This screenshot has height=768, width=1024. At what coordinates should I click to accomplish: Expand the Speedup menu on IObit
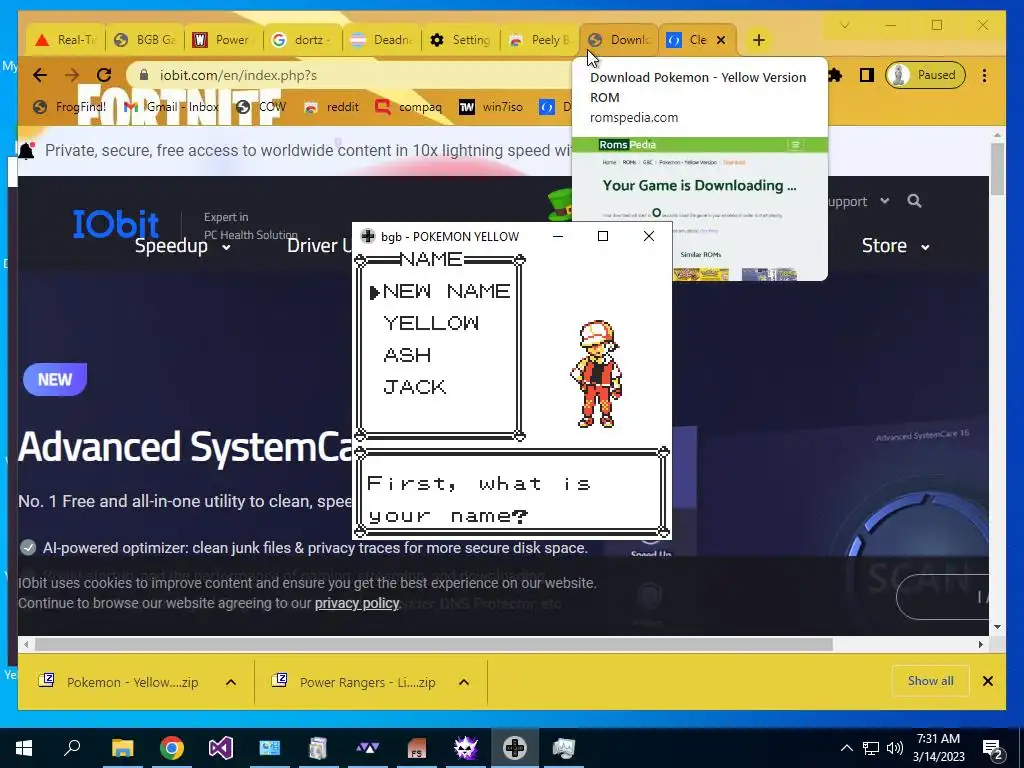click(182, 246)
